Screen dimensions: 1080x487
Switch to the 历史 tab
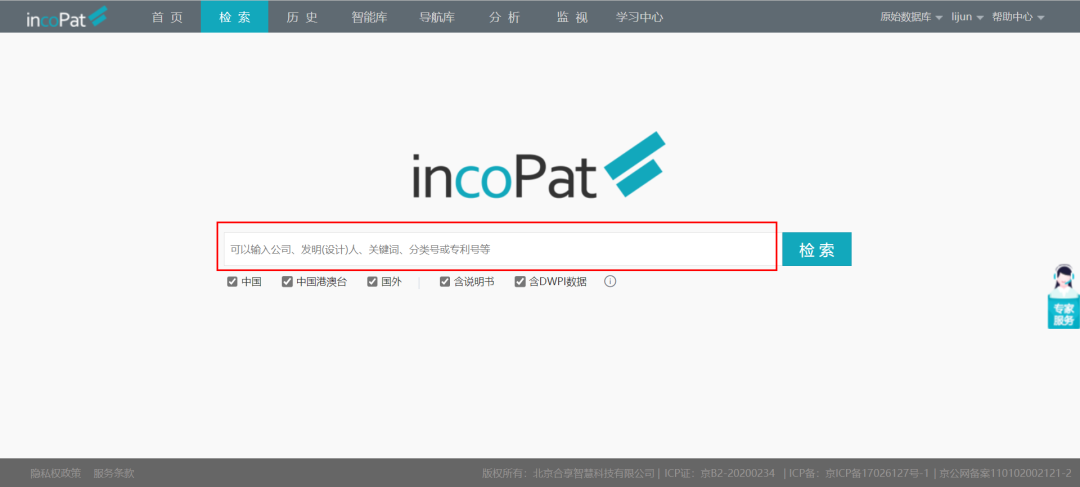tap(301, 17)
